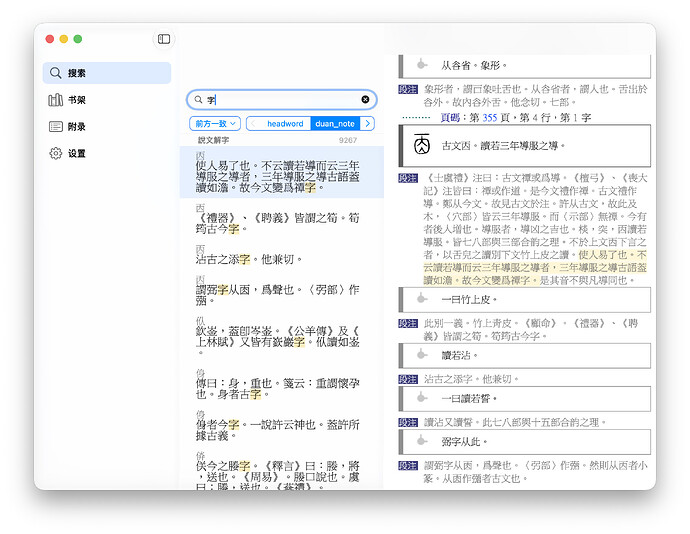Open result 侚者今字。一說許云神也
The image size is (690, 534).
282,426
